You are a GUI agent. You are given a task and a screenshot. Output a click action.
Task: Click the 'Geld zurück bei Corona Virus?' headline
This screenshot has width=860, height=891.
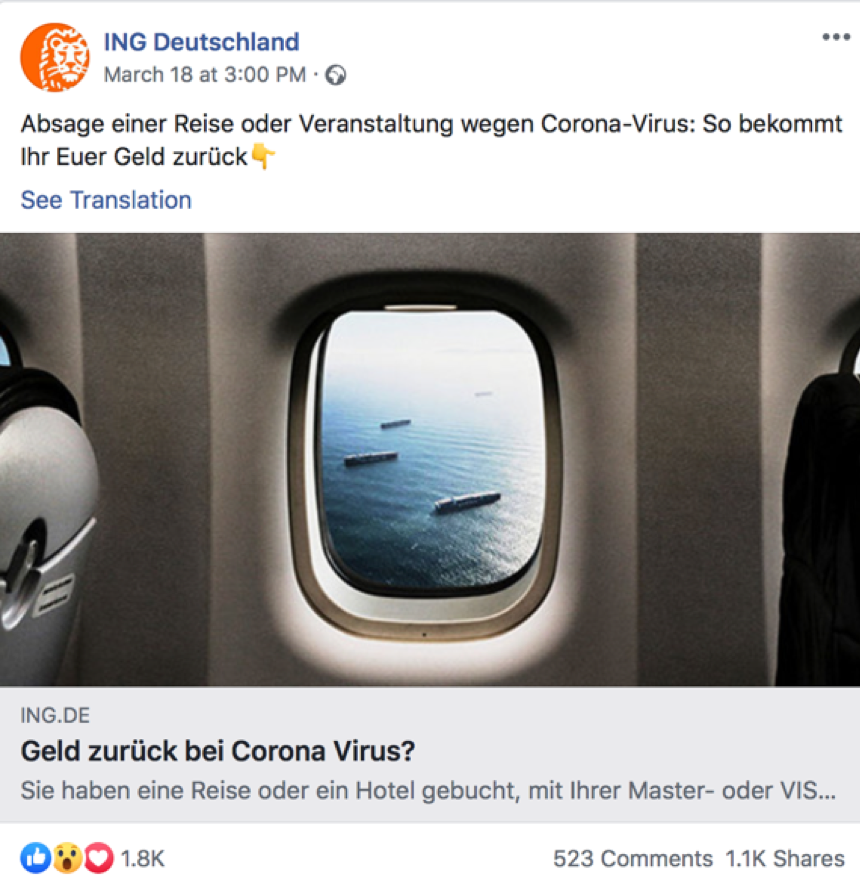(218, 751)
